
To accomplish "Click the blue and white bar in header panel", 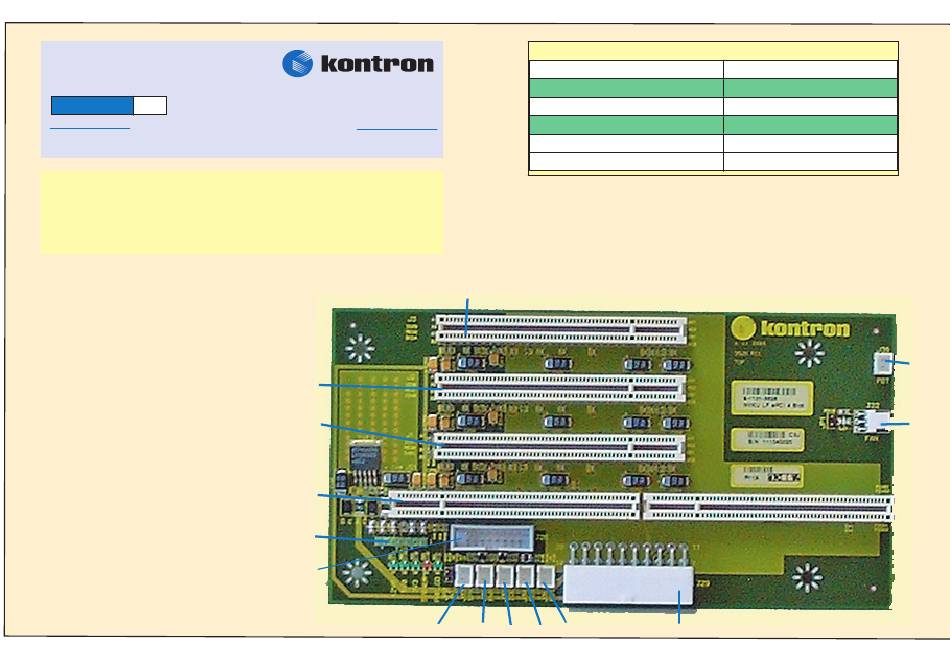I will coord(109,105).
